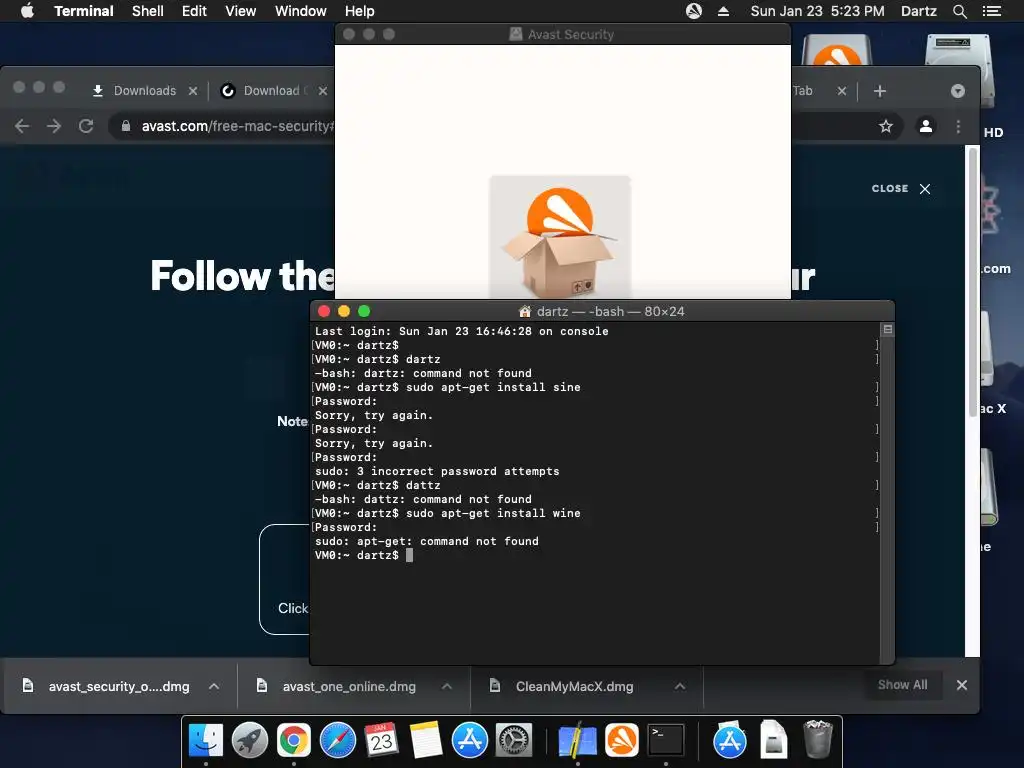Image resolution: width=1024 pixels, height=768 pixels.
Task: Open the installer document icon beside the Trash
Action: (x=773, y=739)
